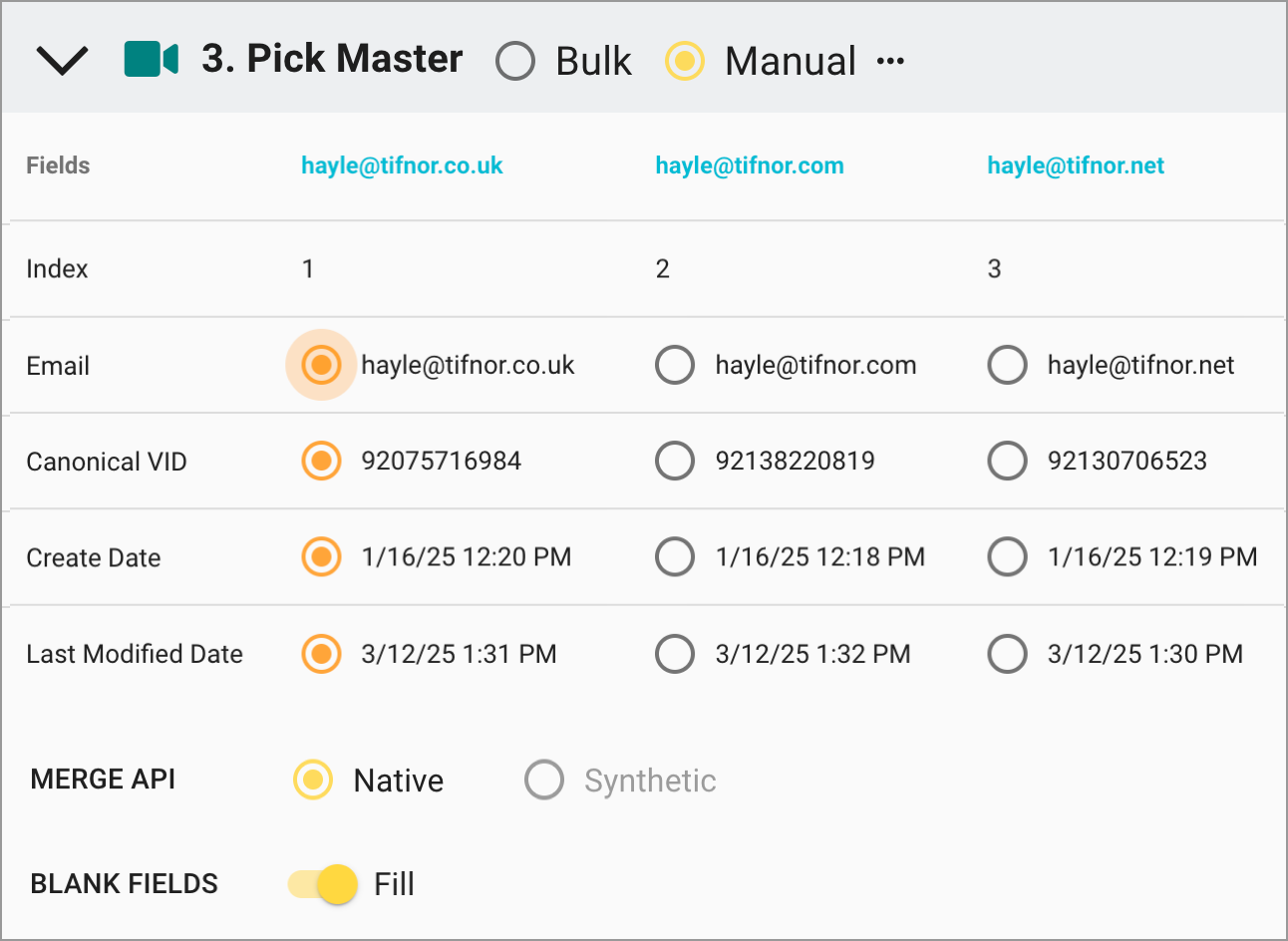
Task: Select Native merge API radio
Action: coord(313,780)
